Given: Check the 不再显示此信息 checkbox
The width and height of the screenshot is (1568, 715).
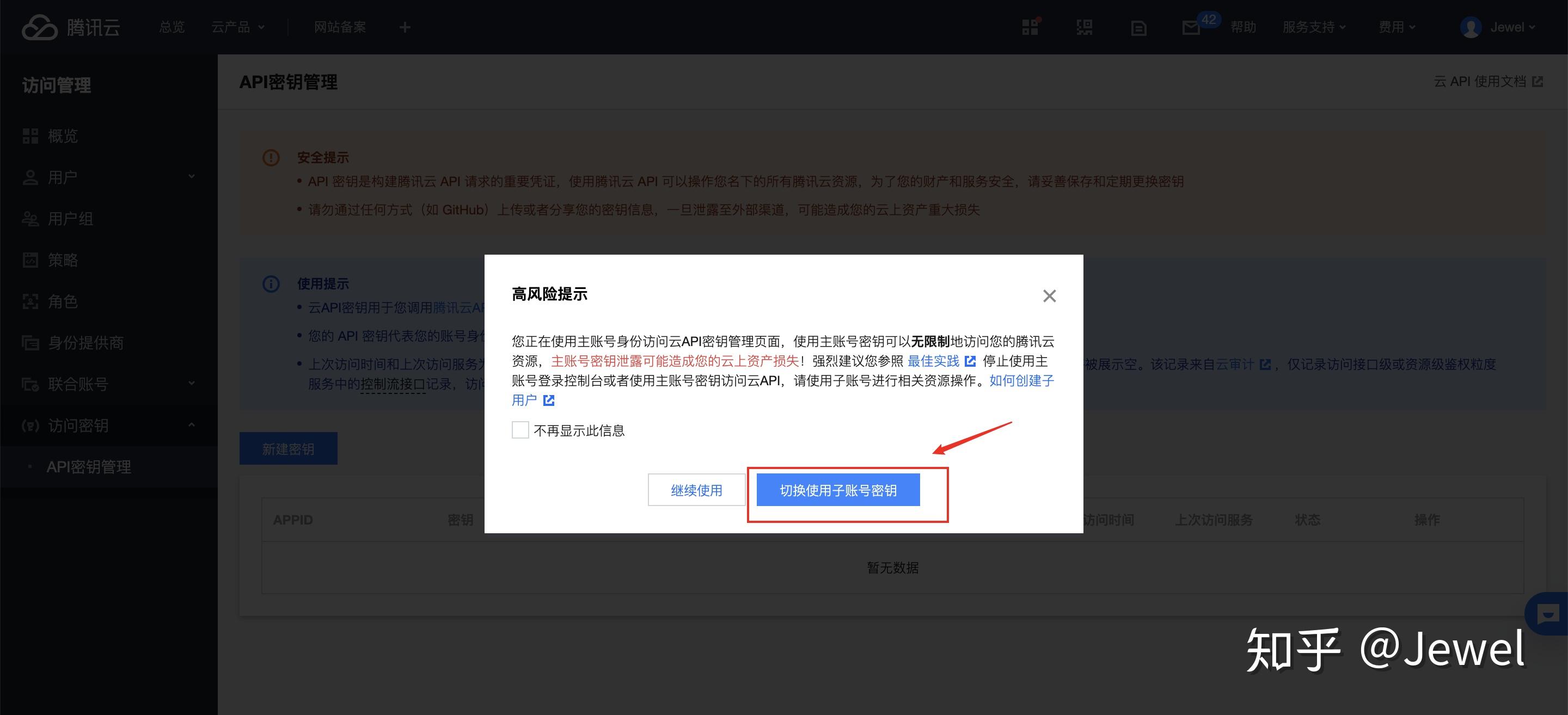Looking at the screenshot, I should [520, 430].
